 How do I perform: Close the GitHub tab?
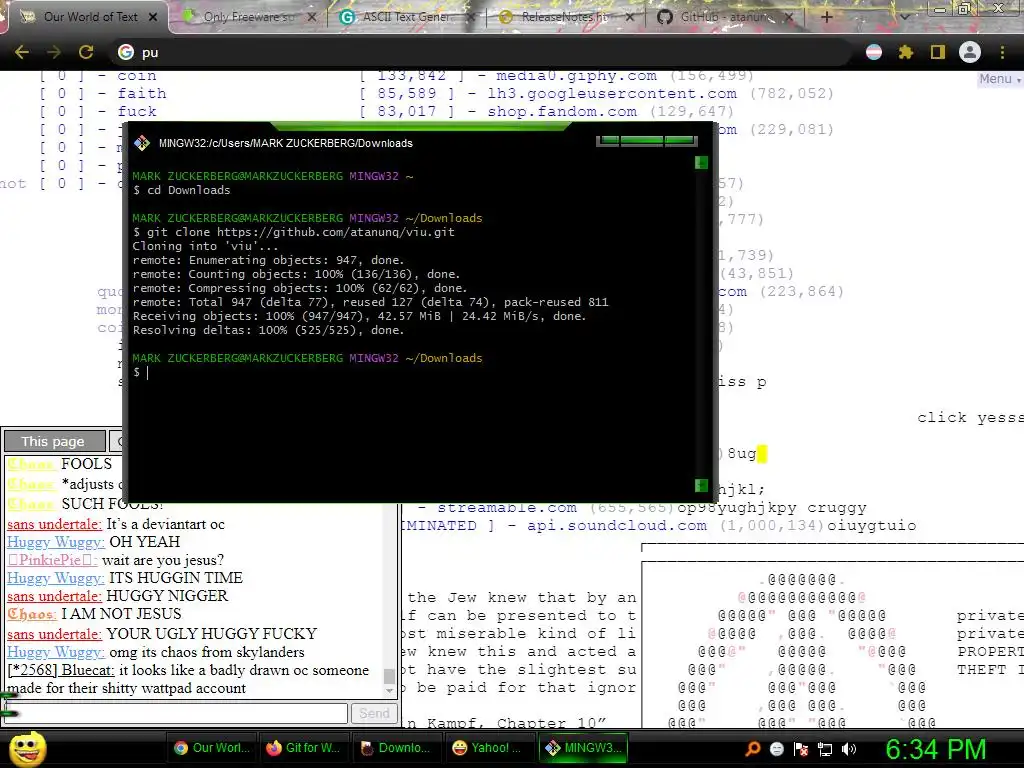pos(788,17)
